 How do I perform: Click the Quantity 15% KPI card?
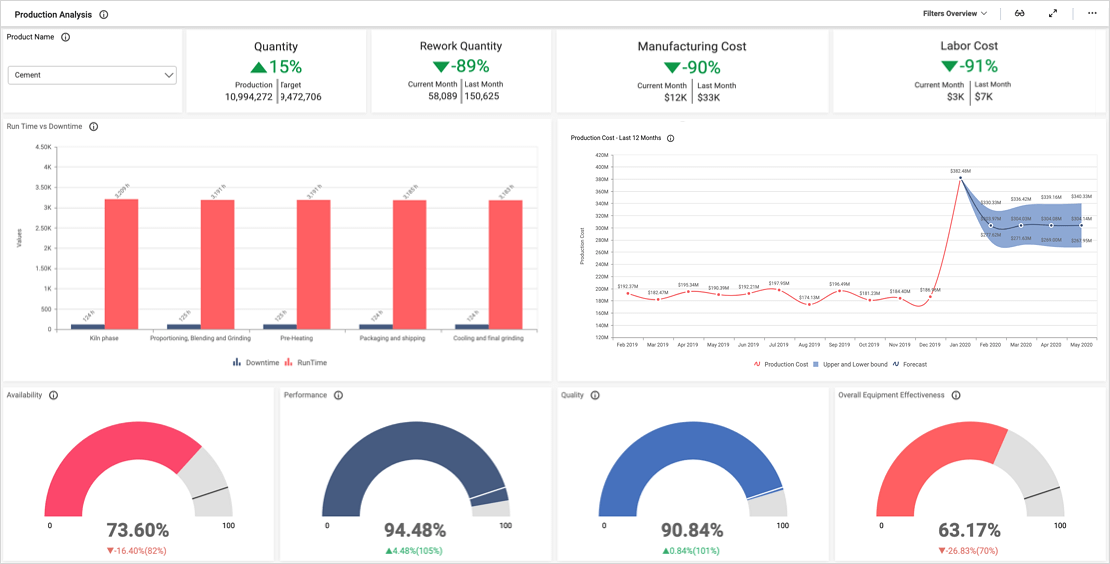[x=276, y=70]
